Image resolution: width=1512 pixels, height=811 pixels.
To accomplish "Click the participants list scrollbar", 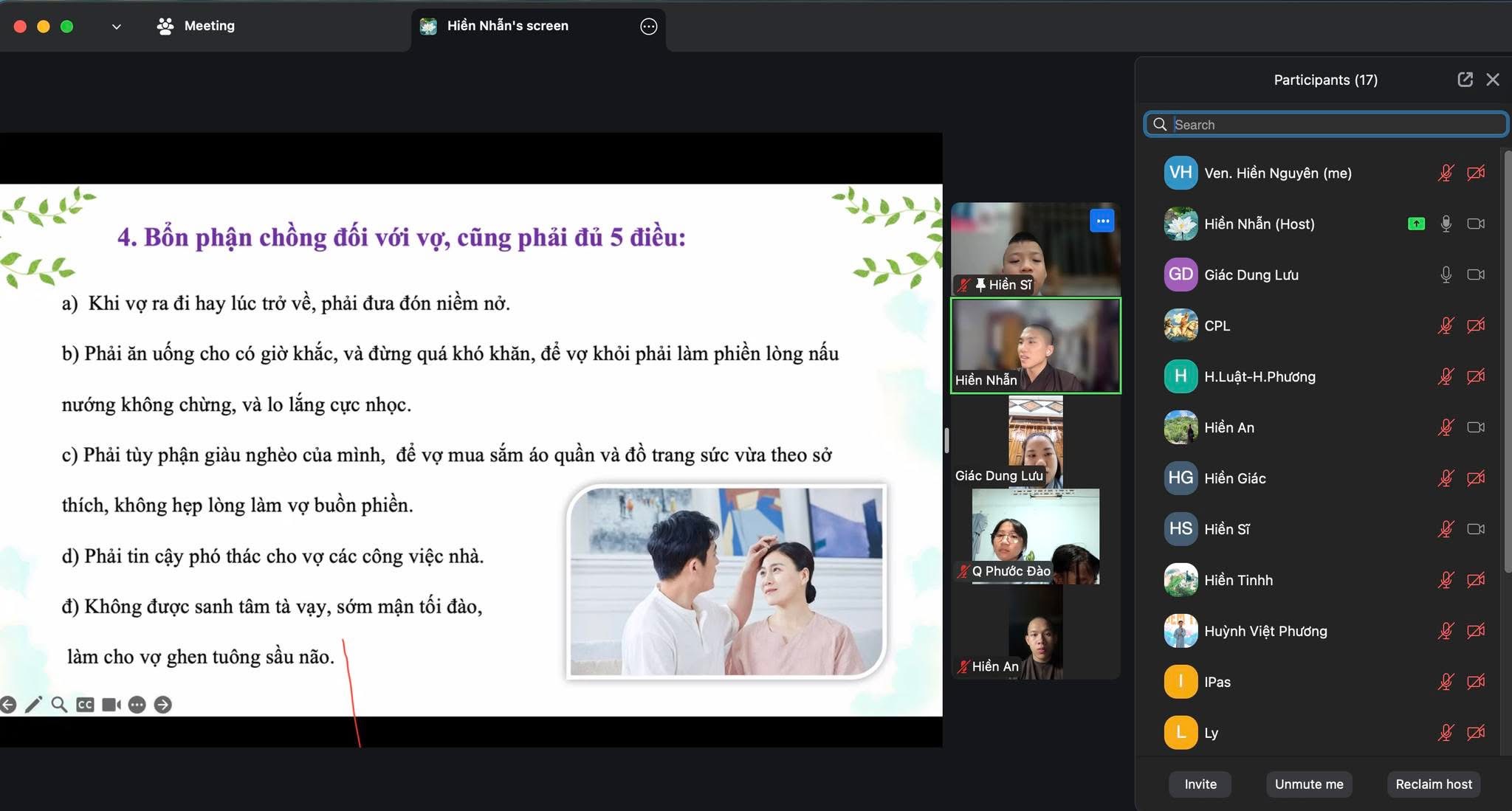I will [1507, 362].
